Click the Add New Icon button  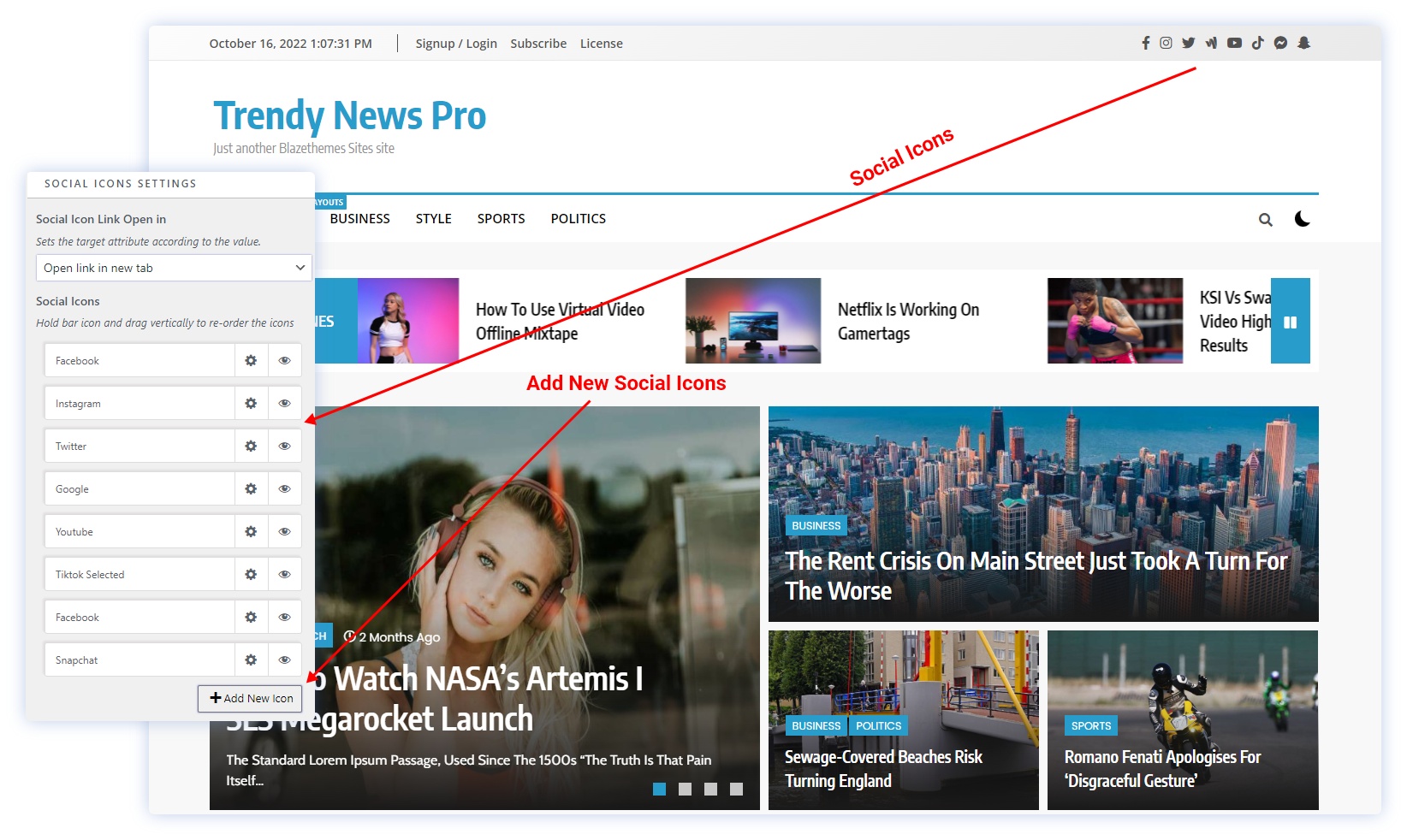click(251, 699)
